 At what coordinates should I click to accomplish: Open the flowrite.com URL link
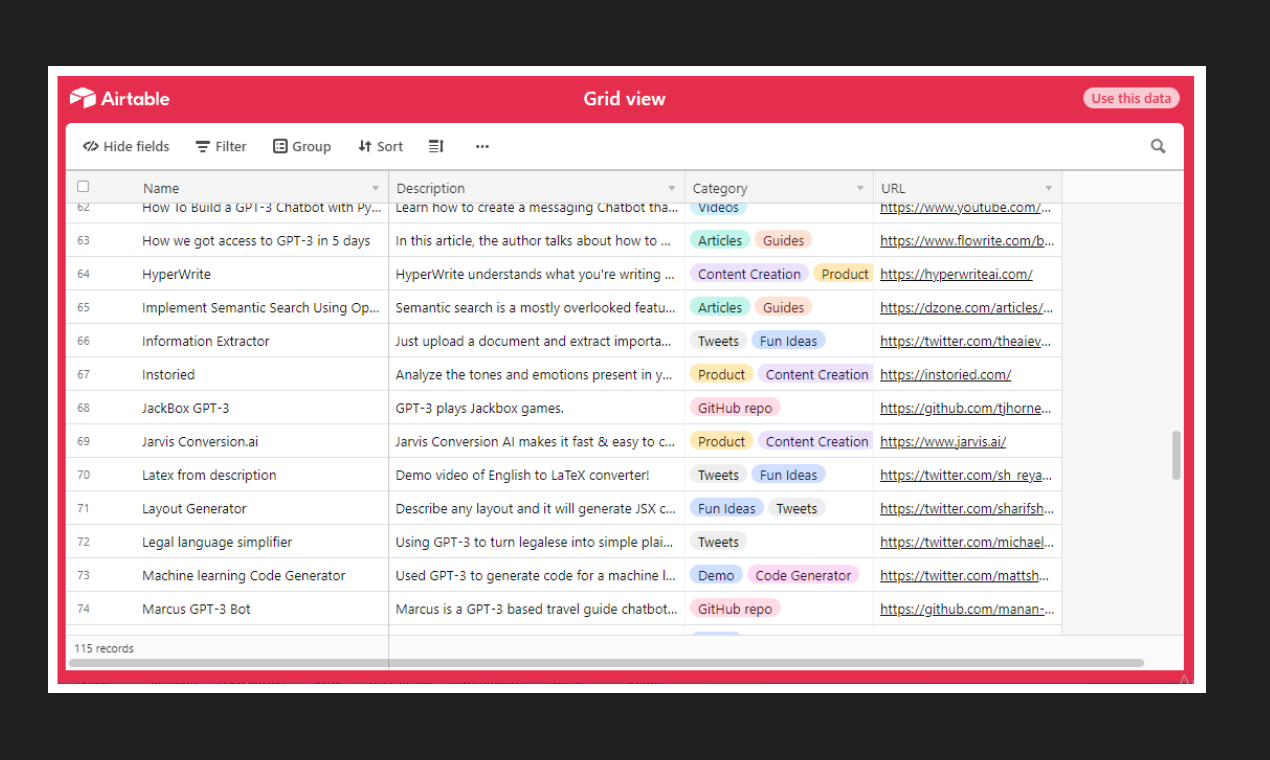[x=967, y=240]
